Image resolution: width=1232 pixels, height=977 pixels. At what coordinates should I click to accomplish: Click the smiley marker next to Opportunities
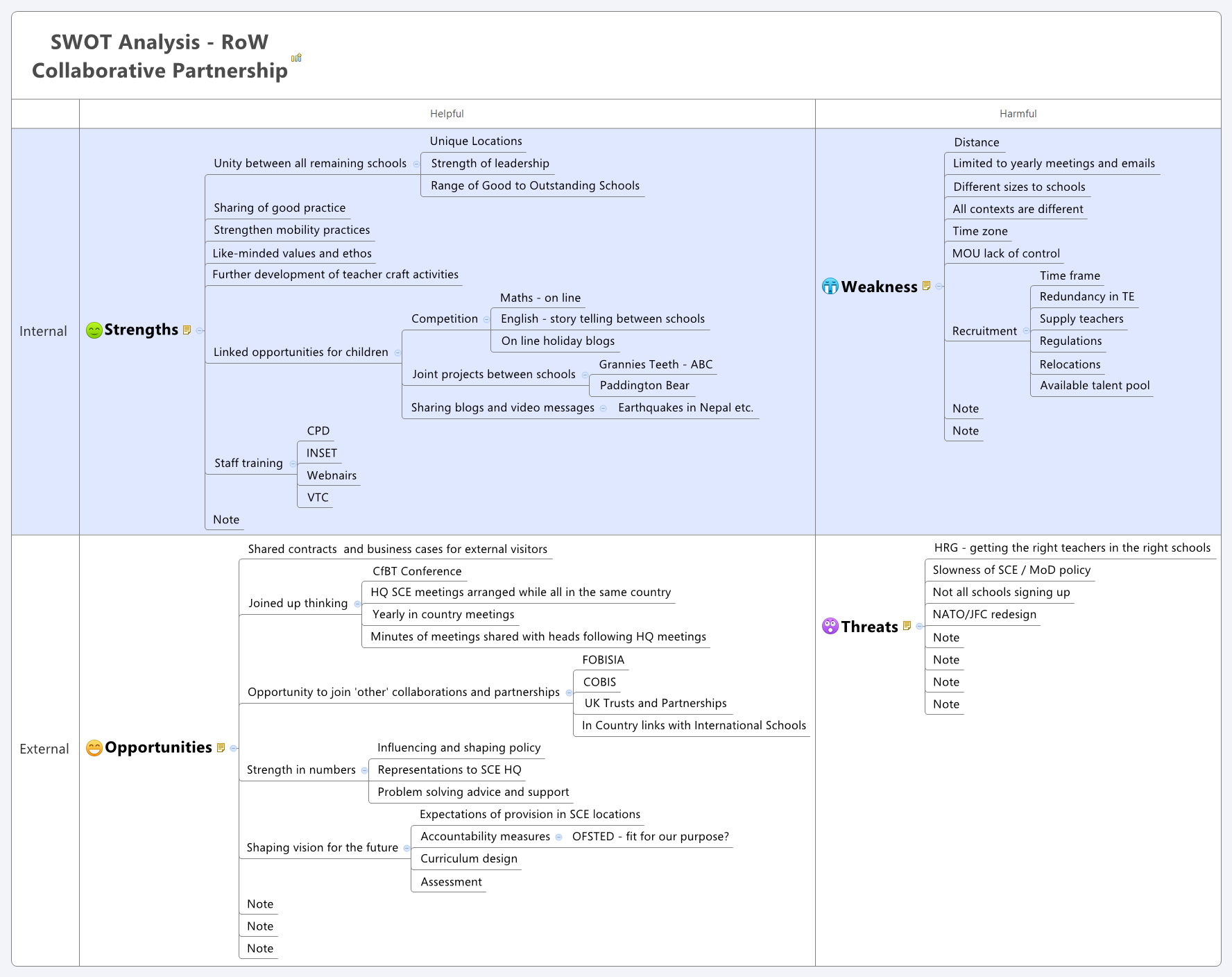[x=94, y=748]
